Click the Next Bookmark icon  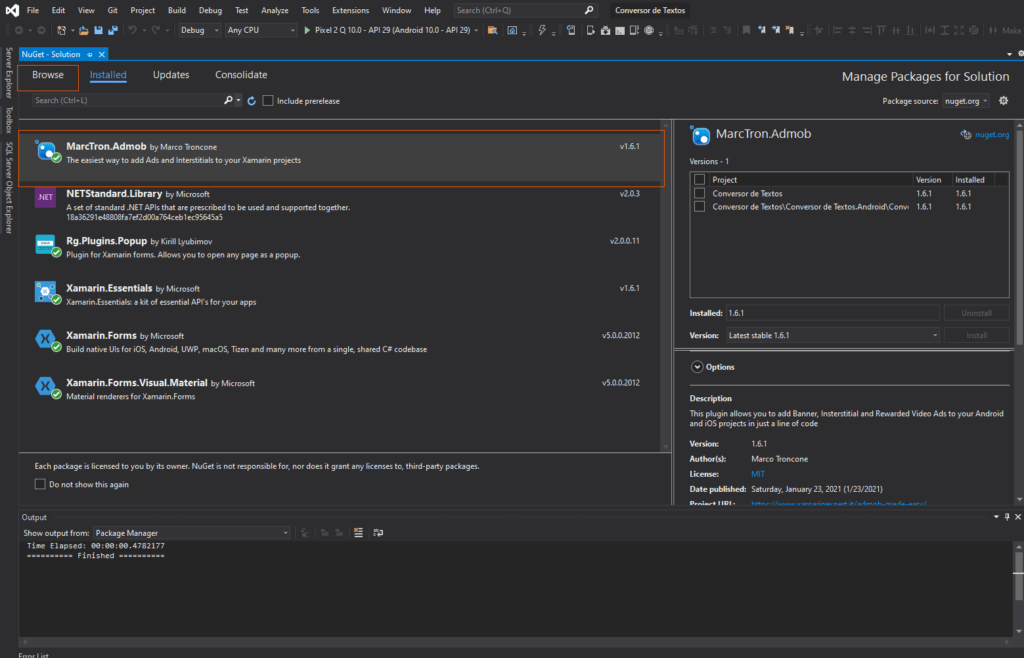coord(775,30)
